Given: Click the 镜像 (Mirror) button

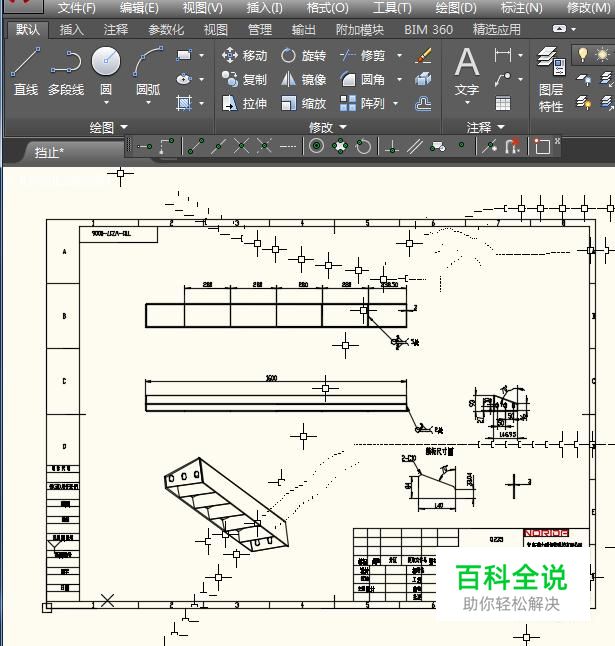Looking at the screenshot, I should 304,79.
